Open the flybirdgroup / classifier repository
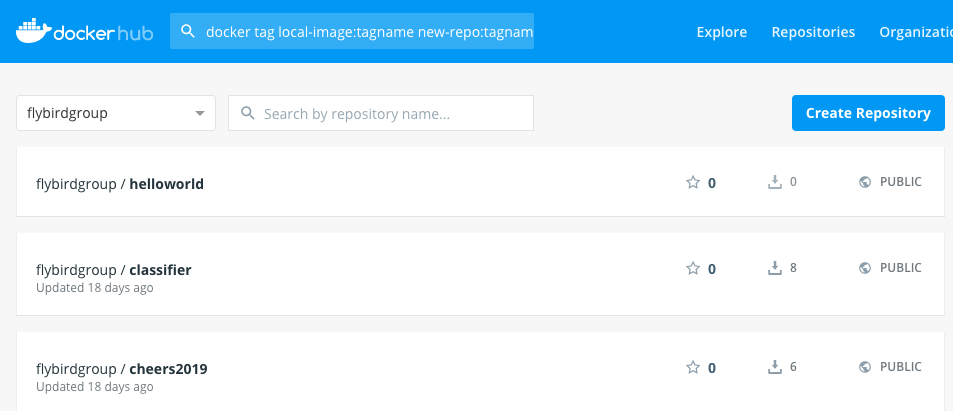The image size is (953, 411). [114, 269]
